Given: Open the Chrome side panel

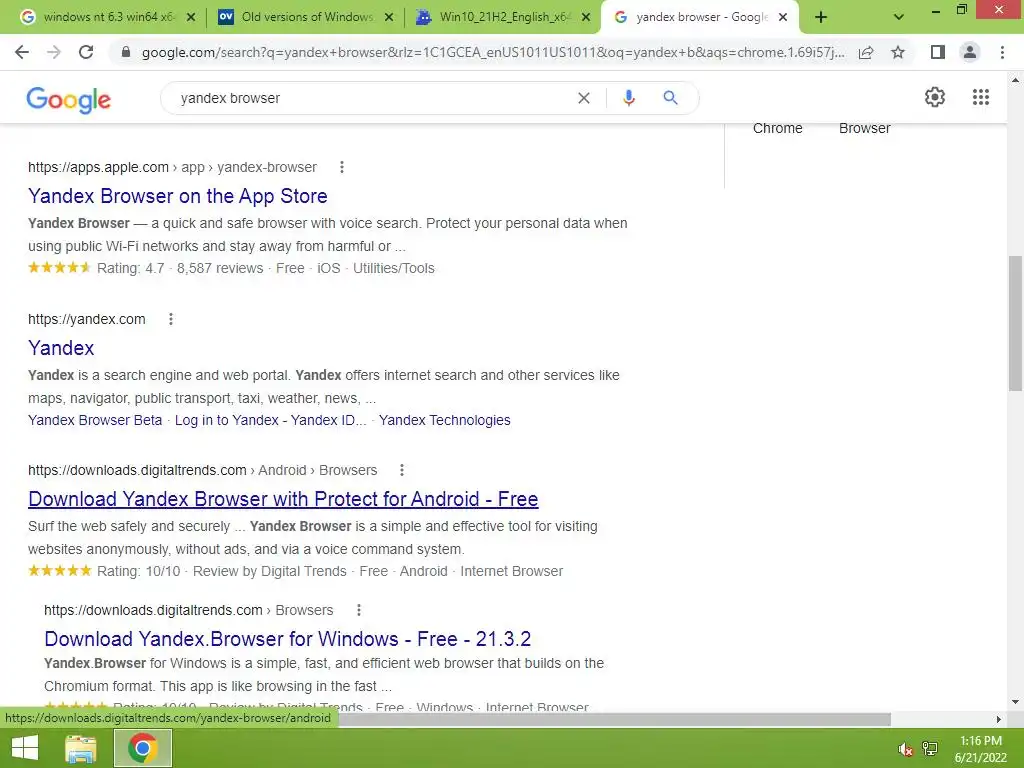Looking at the screenshot, I should 938,52.
